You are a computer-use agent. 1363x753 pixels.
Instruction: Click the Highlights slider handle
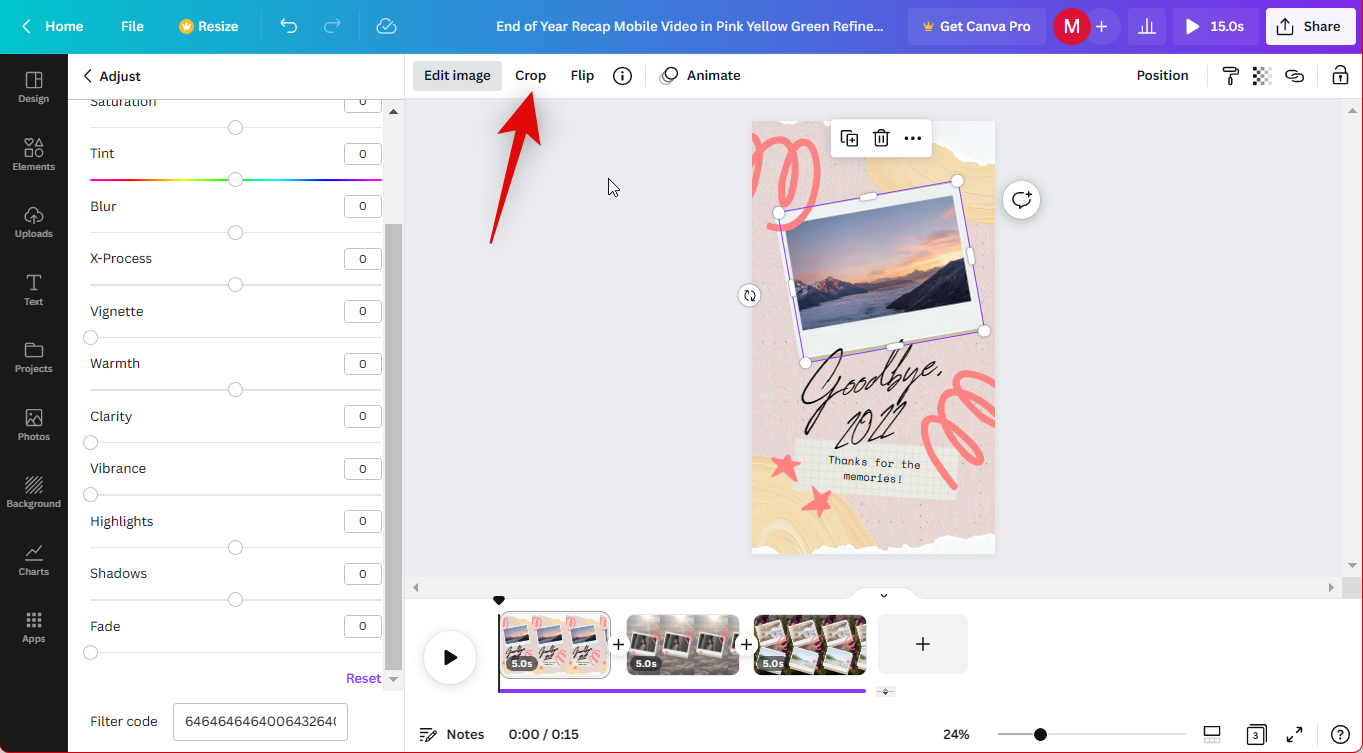(235, 548)
